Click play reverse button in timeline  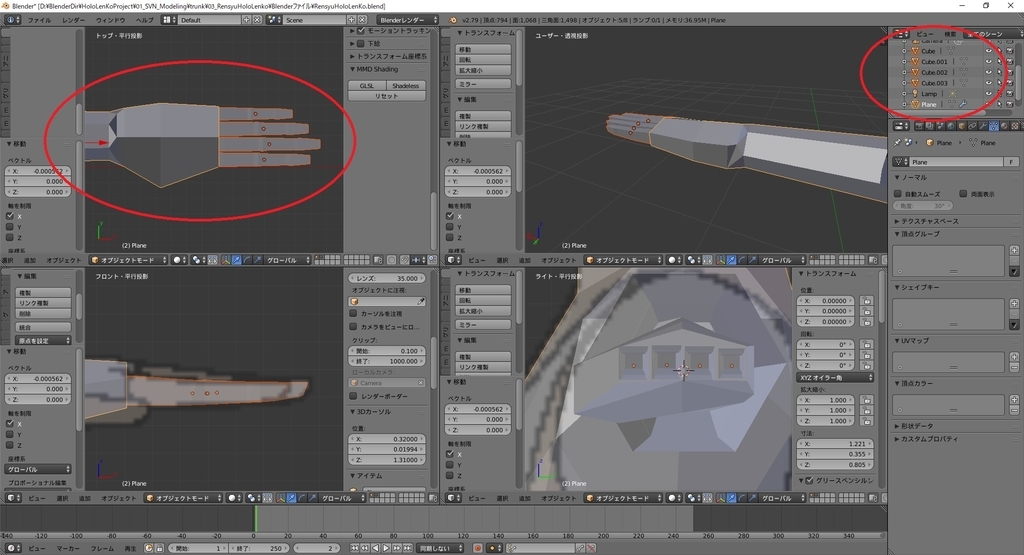376,548
